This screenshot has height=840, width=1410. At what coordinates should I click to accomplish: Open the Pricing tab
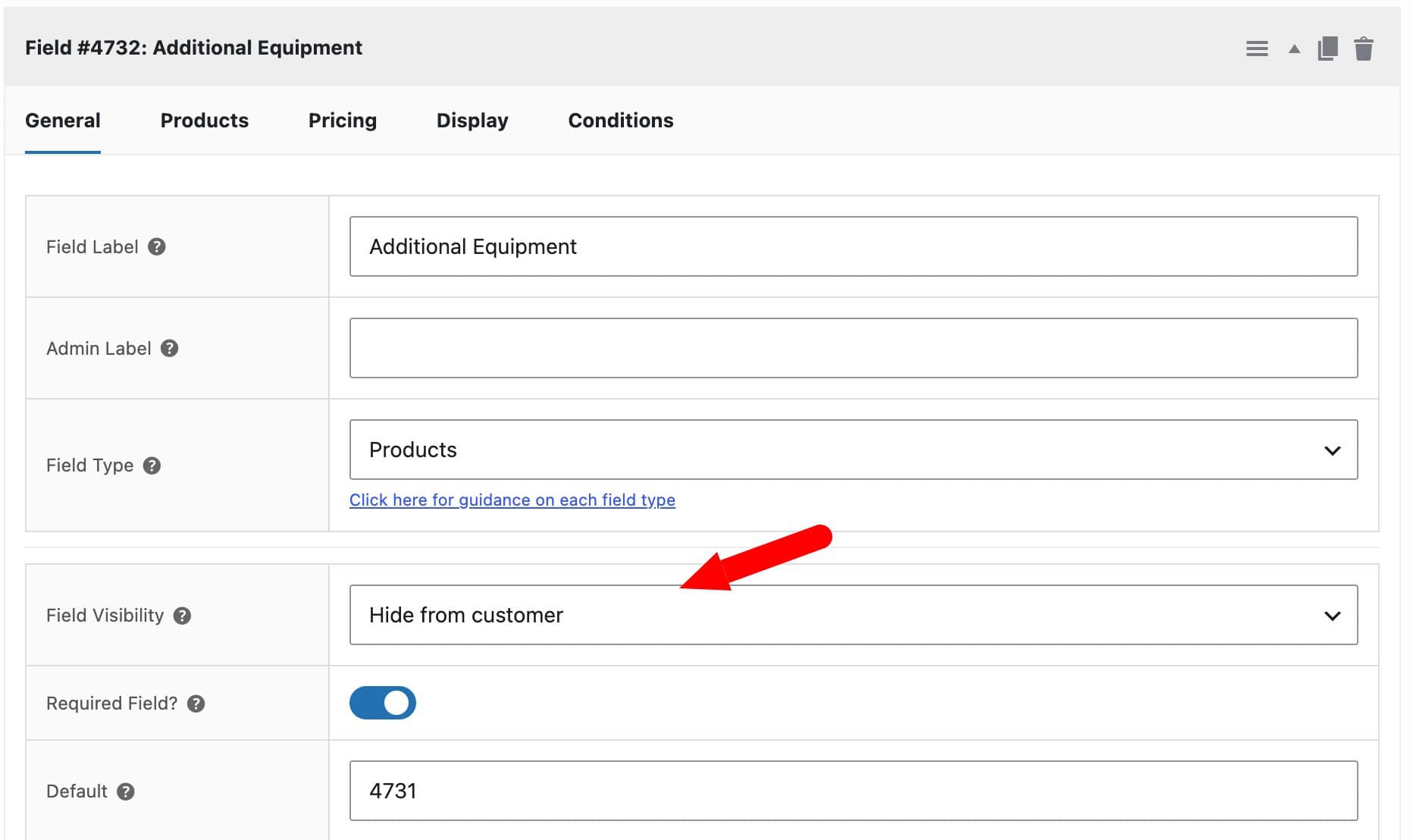point(343,121)
